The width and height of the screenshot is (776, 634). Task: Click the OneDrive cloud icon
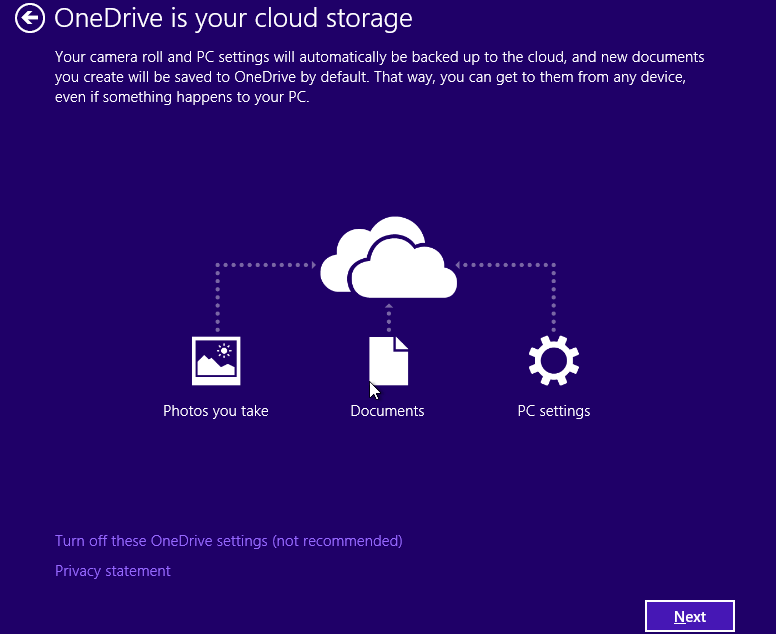click(x=388, y=257)
